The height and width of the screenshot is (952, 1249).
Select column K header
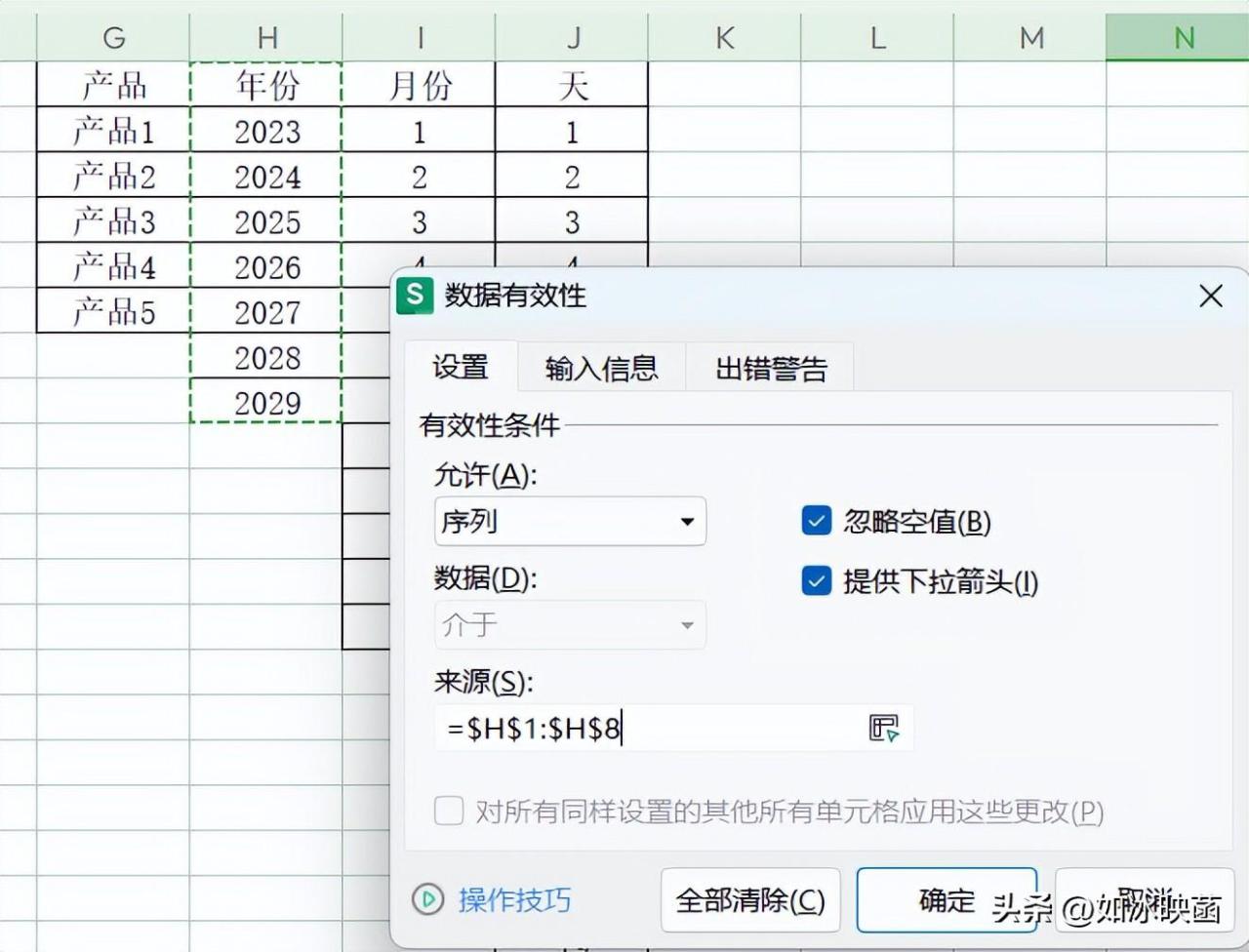[724, 38]
